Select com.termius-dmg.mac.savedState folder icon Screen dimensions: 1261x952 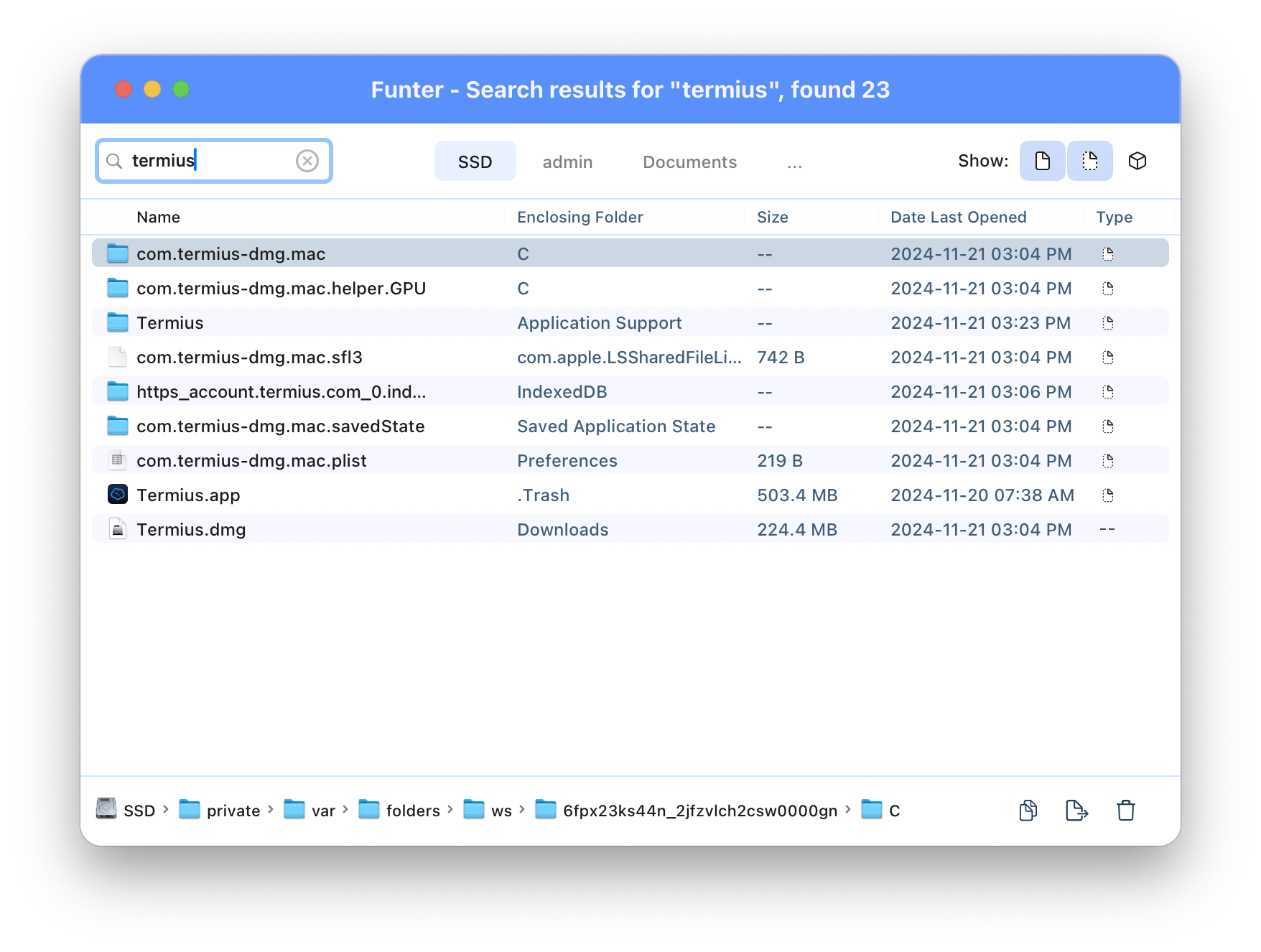coord(118,426)
